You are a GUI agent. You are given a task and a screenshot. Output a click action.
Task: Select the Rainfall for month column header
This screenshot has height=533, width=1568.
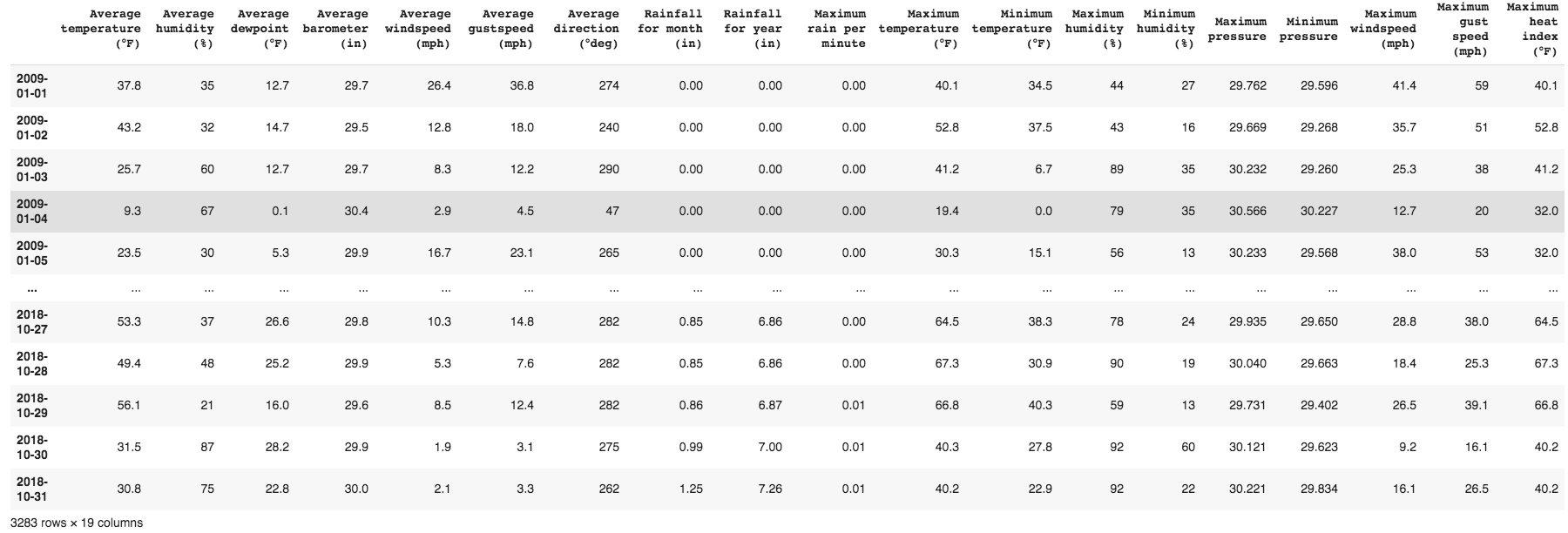click(670, 29)
